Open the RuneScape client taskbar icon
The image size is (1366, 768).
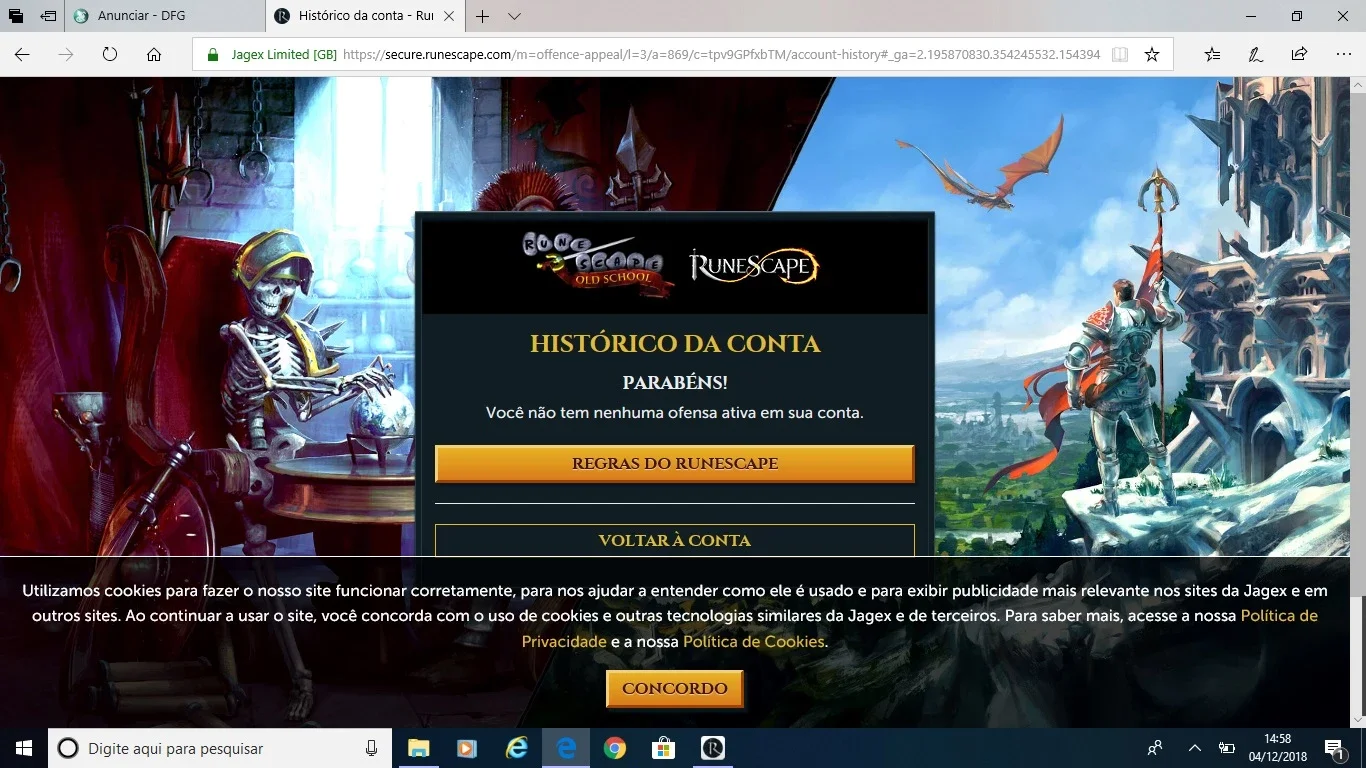(712, 748)
